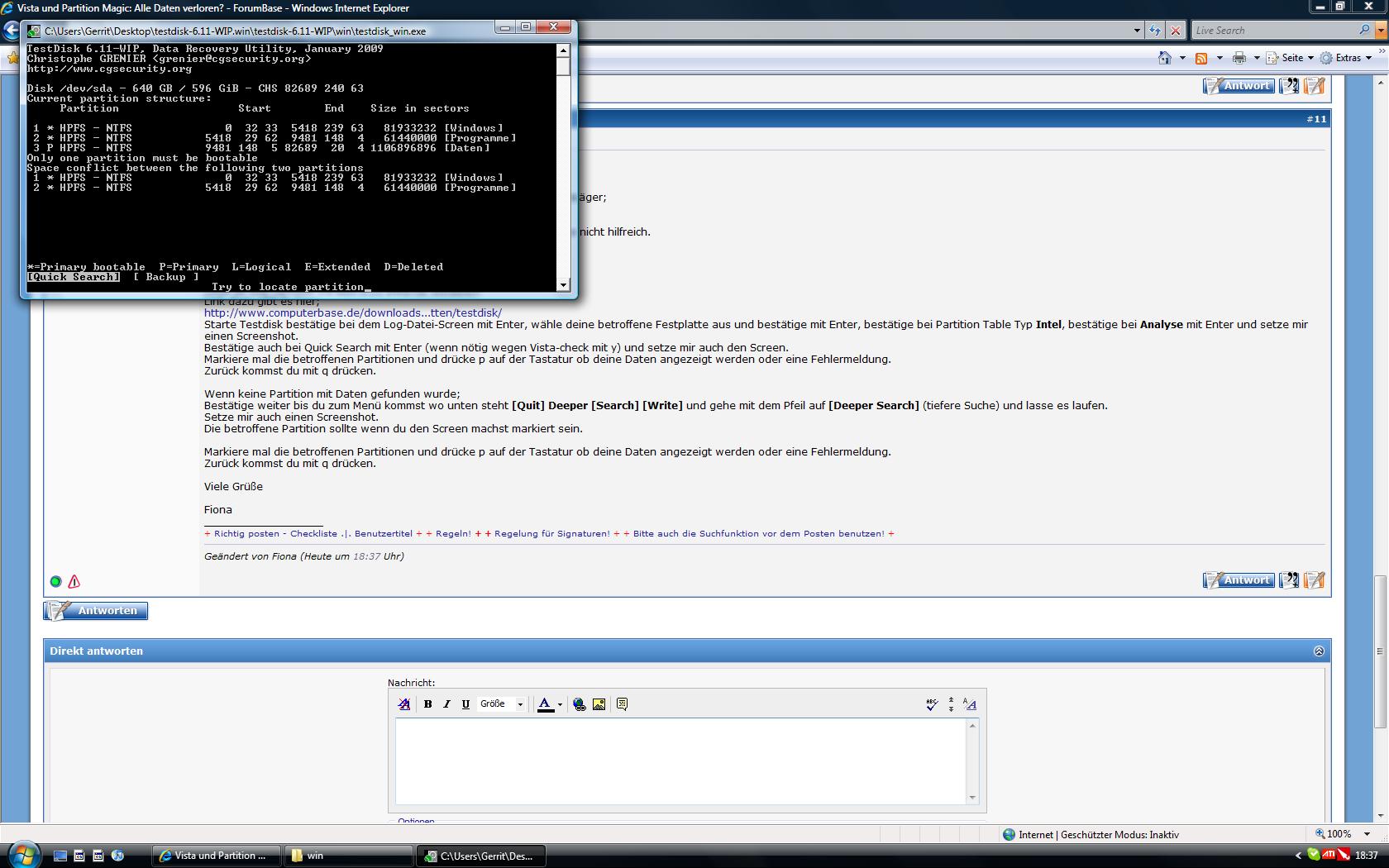1389x868 pixels.
Task: Open the Seite menu
Action: [1291, 58]
